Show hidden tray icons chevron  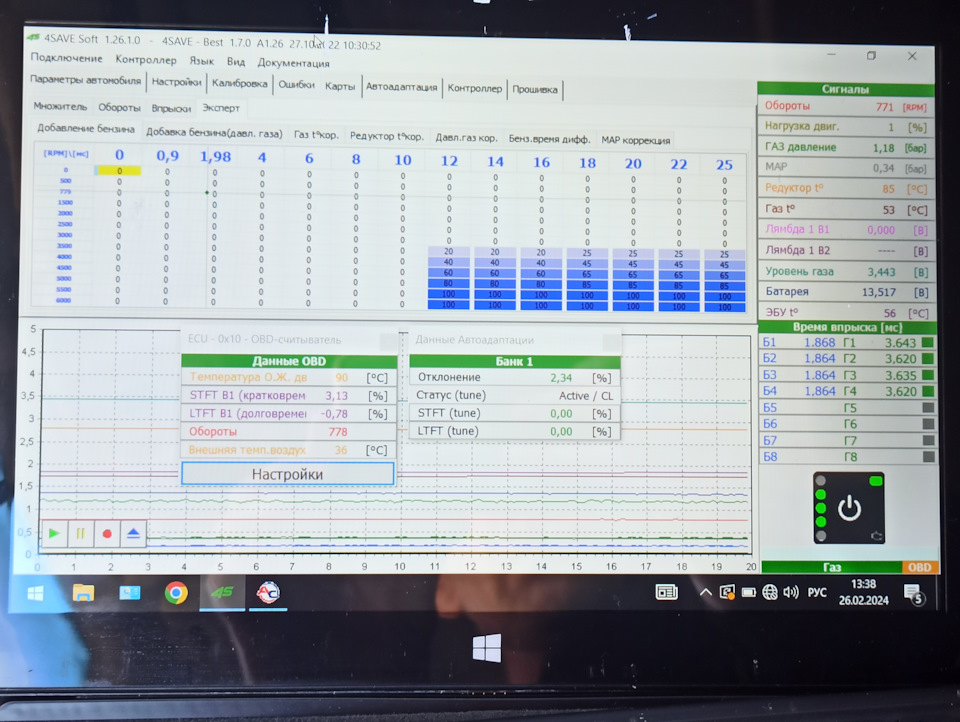(x=705, y=592)
